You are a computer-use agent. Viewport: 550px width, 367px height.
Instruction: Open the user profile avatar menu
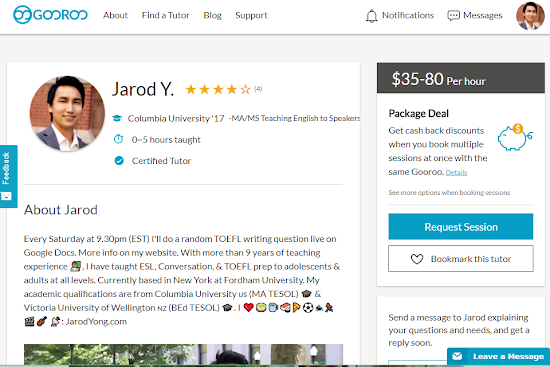point(530,16)
